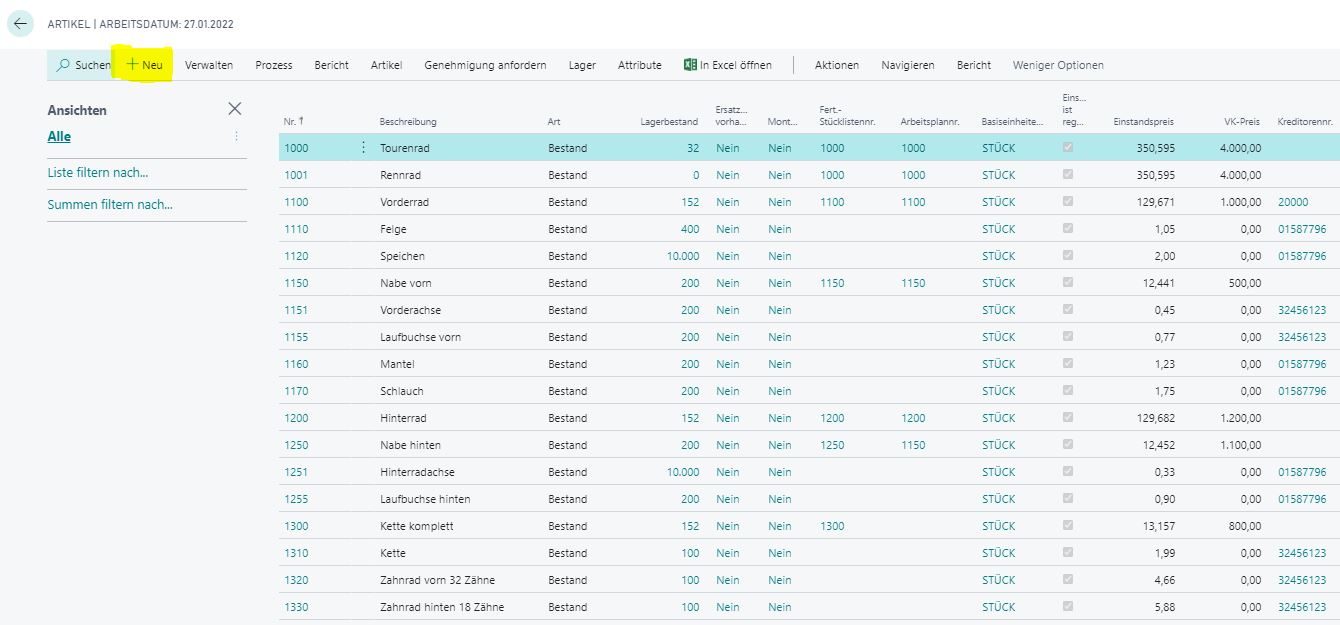
Task: Expand the Verwalten menu
Action: (x=209, y=65)
